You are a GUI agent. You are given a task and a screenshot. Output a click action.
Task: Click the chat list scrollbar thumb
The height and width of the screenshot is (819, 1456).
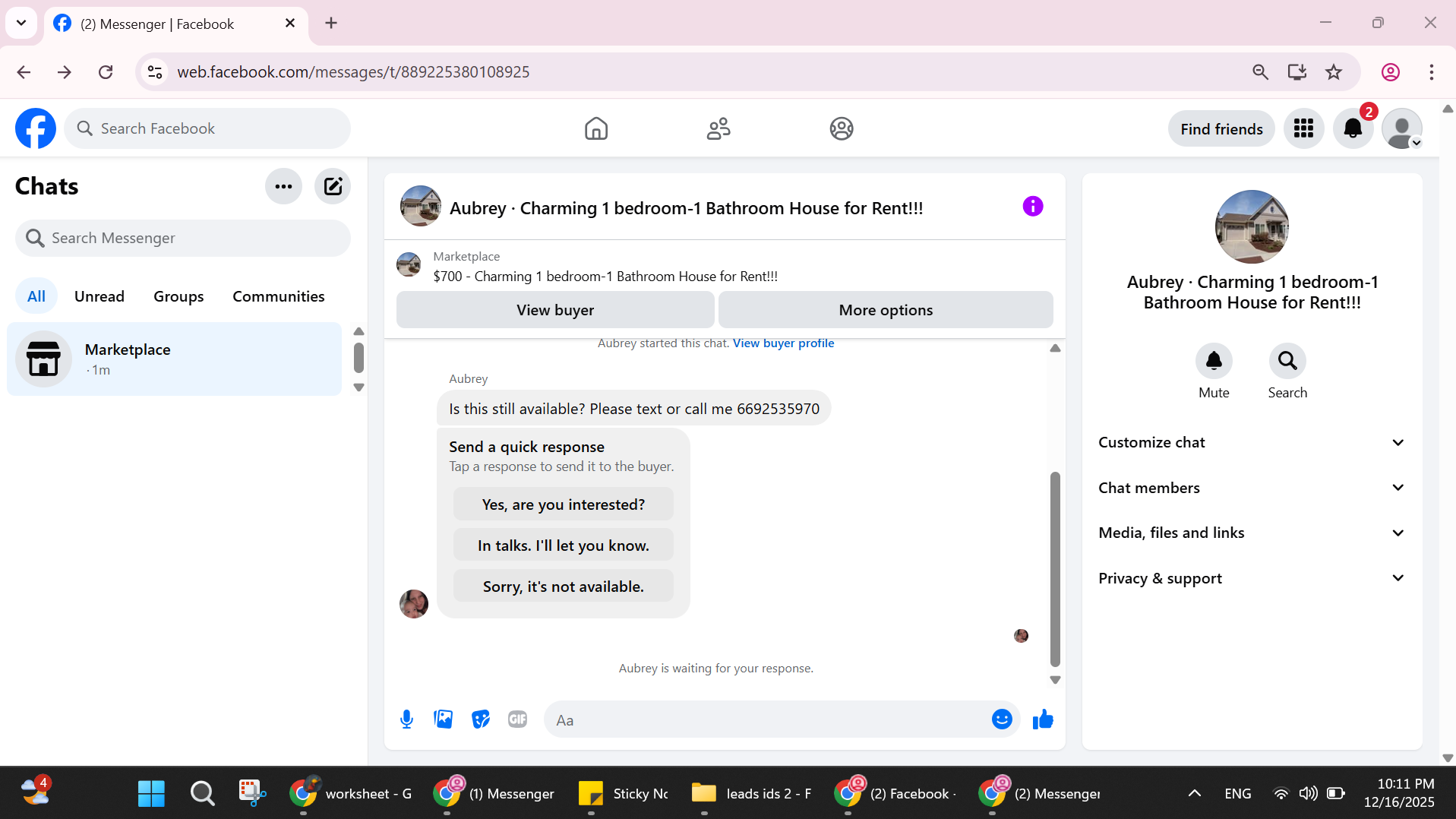pyautogui.click(x=358, y=358)
